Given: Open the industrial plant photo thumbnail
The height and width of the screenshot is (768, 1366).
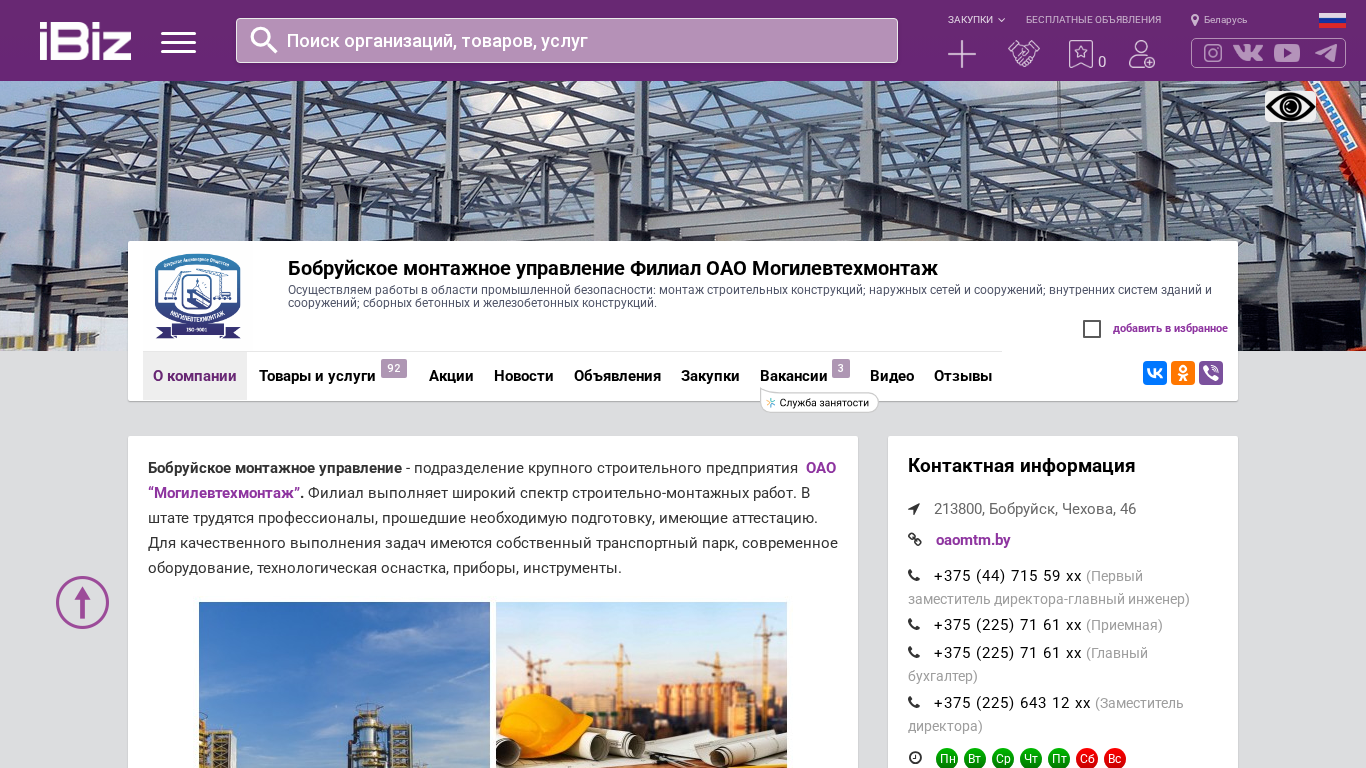Looking at the screenshot, I should click(x=344, y=685).
